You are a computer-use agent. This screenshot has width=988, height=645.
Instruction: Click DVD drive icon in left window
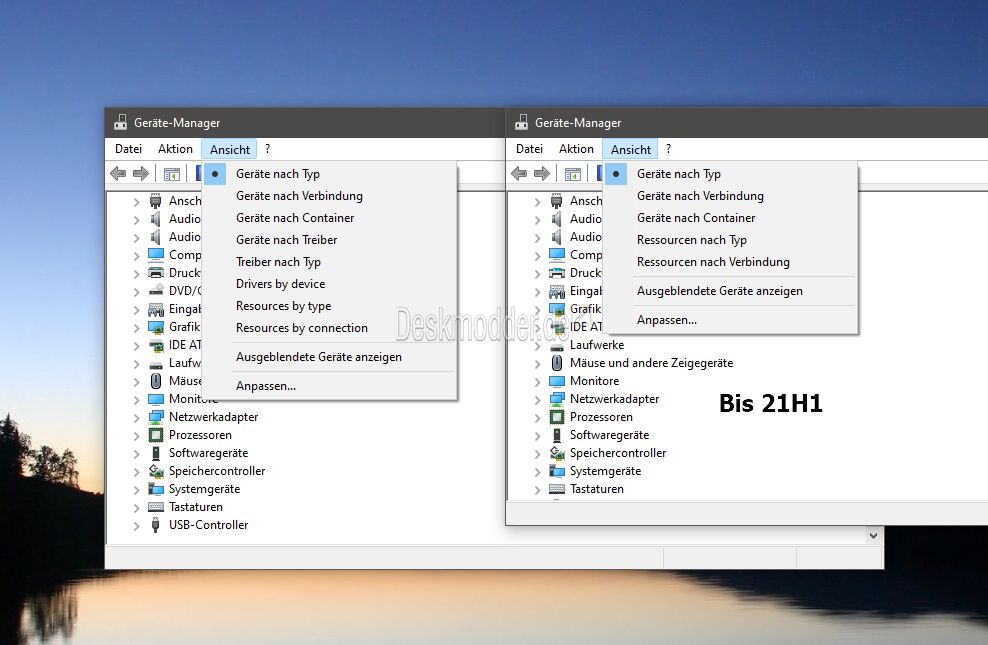[x=156, y=291]
